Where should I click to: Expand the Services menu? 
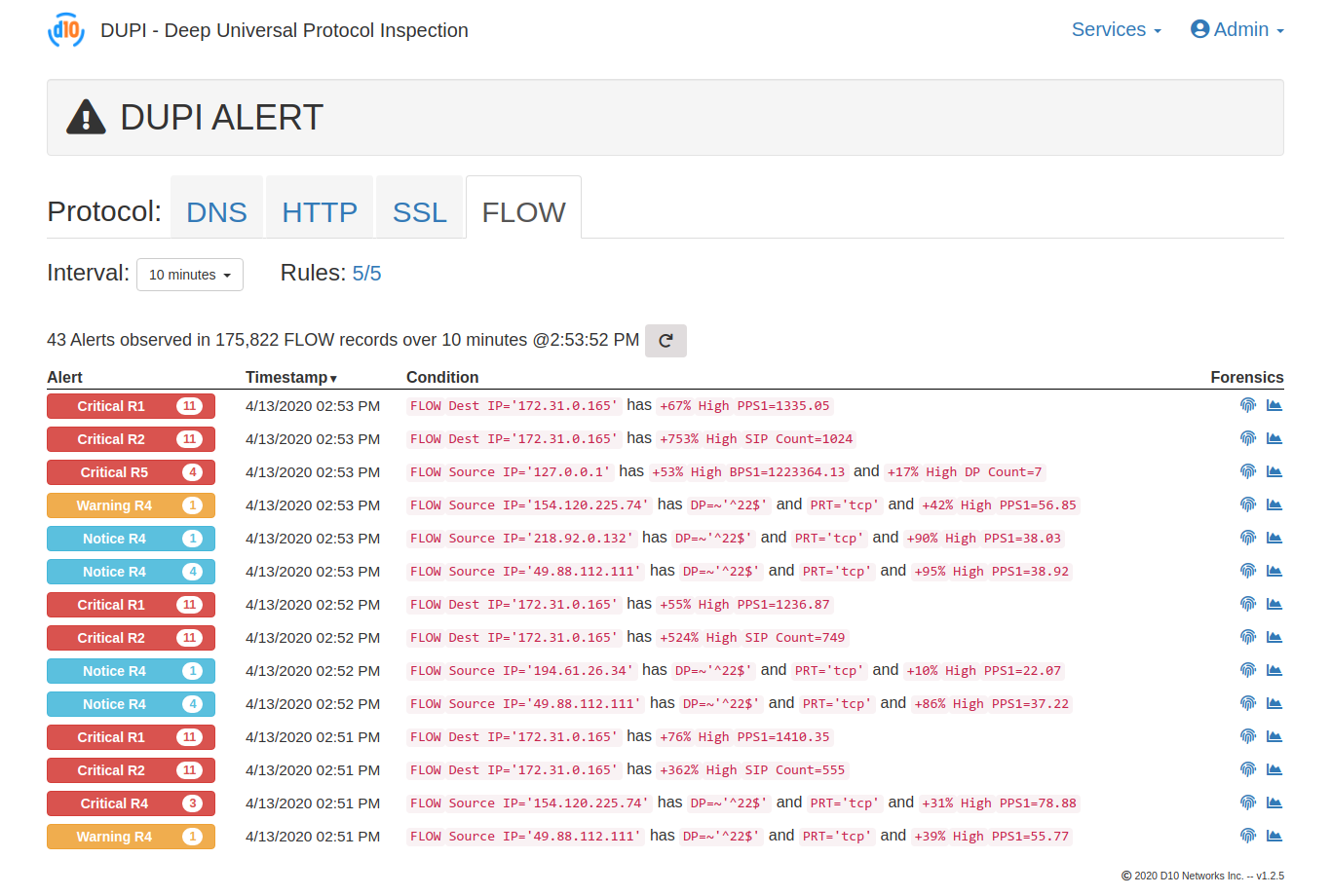(x=1116, y=30)
